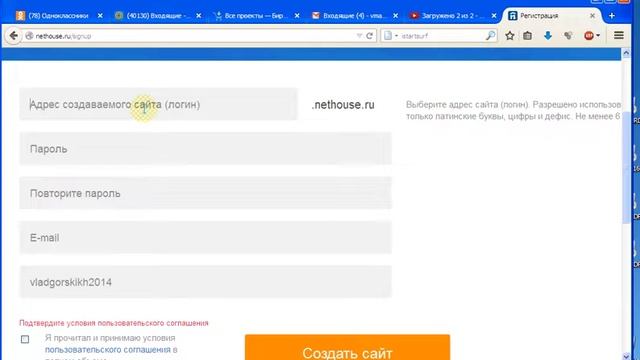Screen dimensions: 640x360
Task: Close the Все проекты tab
Action: coord(297,16)
